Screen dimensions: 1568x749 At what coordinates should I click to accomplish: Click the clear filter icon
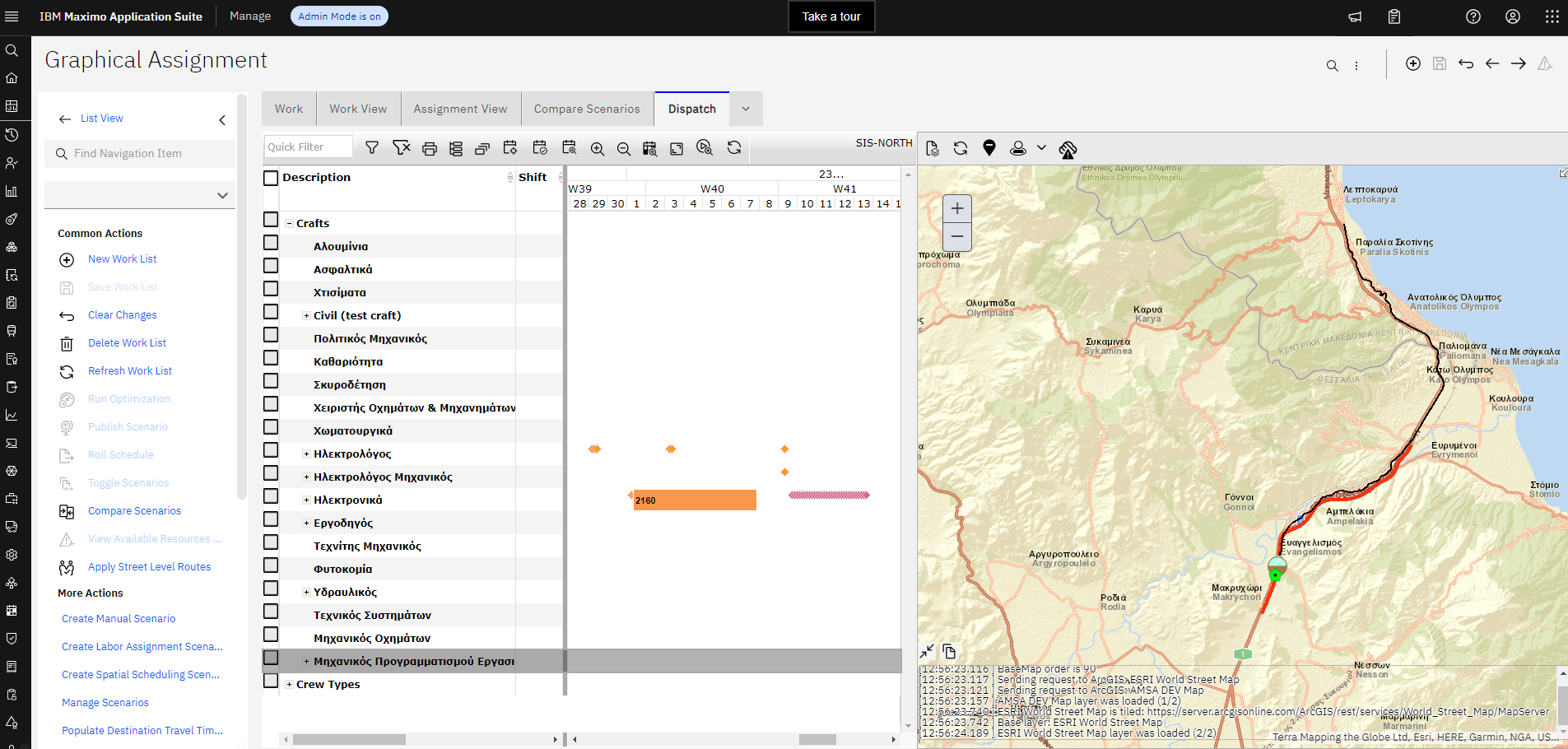pyautogui.click(x=401, y=148)
